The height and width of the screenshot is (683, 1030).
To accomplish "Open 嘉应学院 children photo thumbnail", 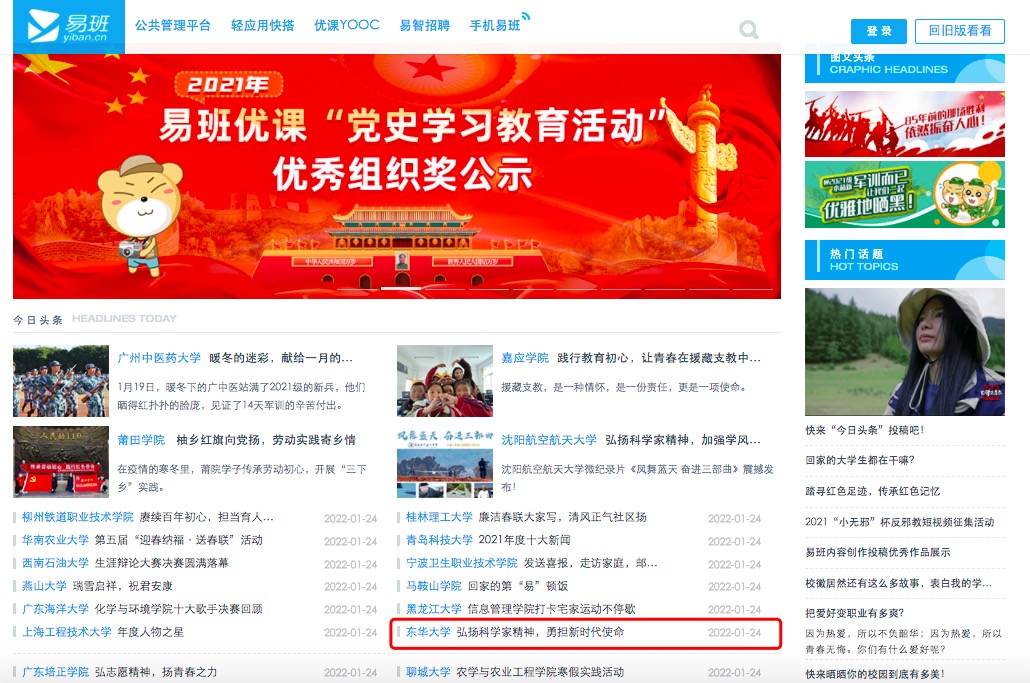I will coord(444,381).
